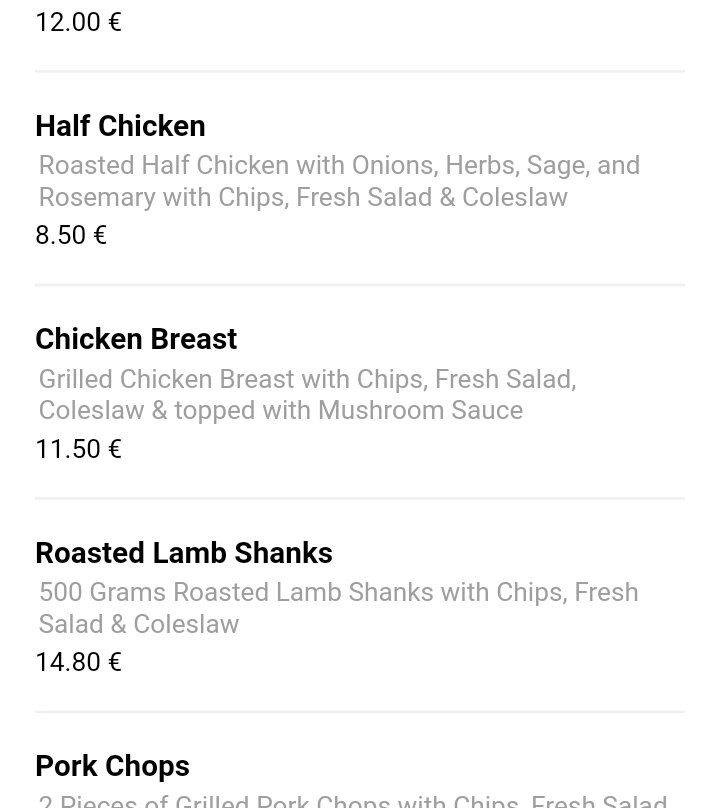Click the divider below the 12.00 € price

coord(360,71)
